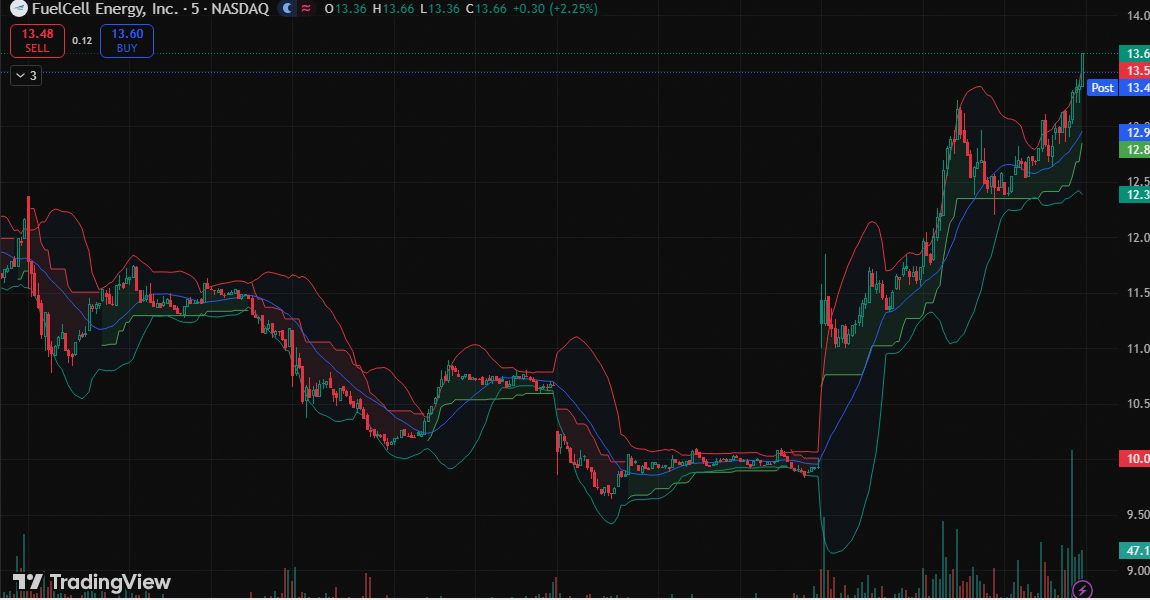
Task: Click the pink approximately-equal data status icon
Action: pos(306,9)
